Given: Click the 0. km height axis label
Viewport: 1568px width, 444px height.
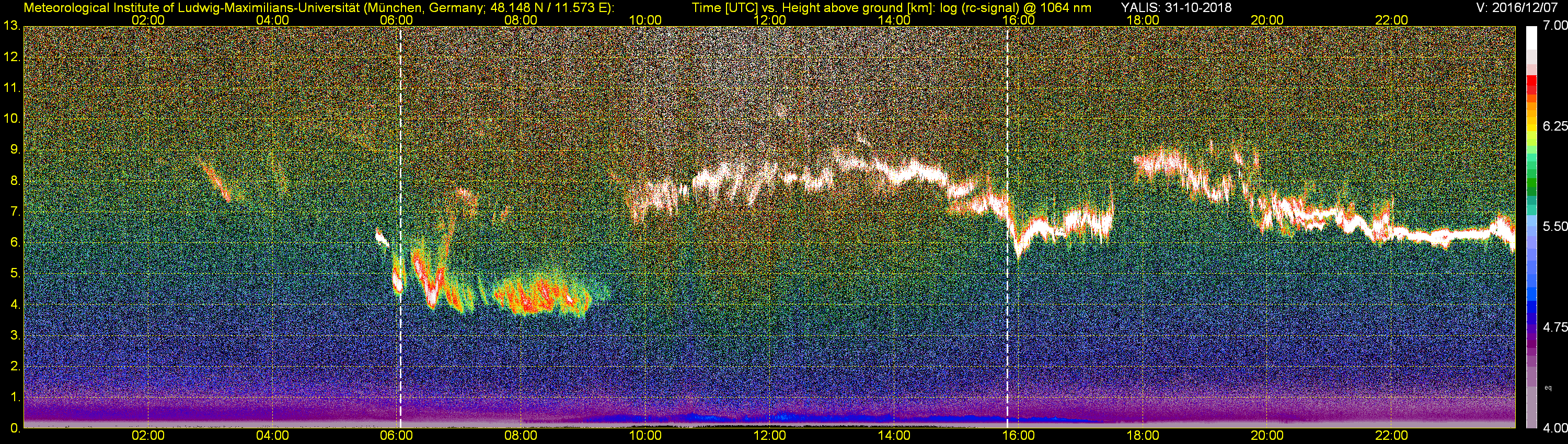Looking at the screenshot, I should pos(15,428).
